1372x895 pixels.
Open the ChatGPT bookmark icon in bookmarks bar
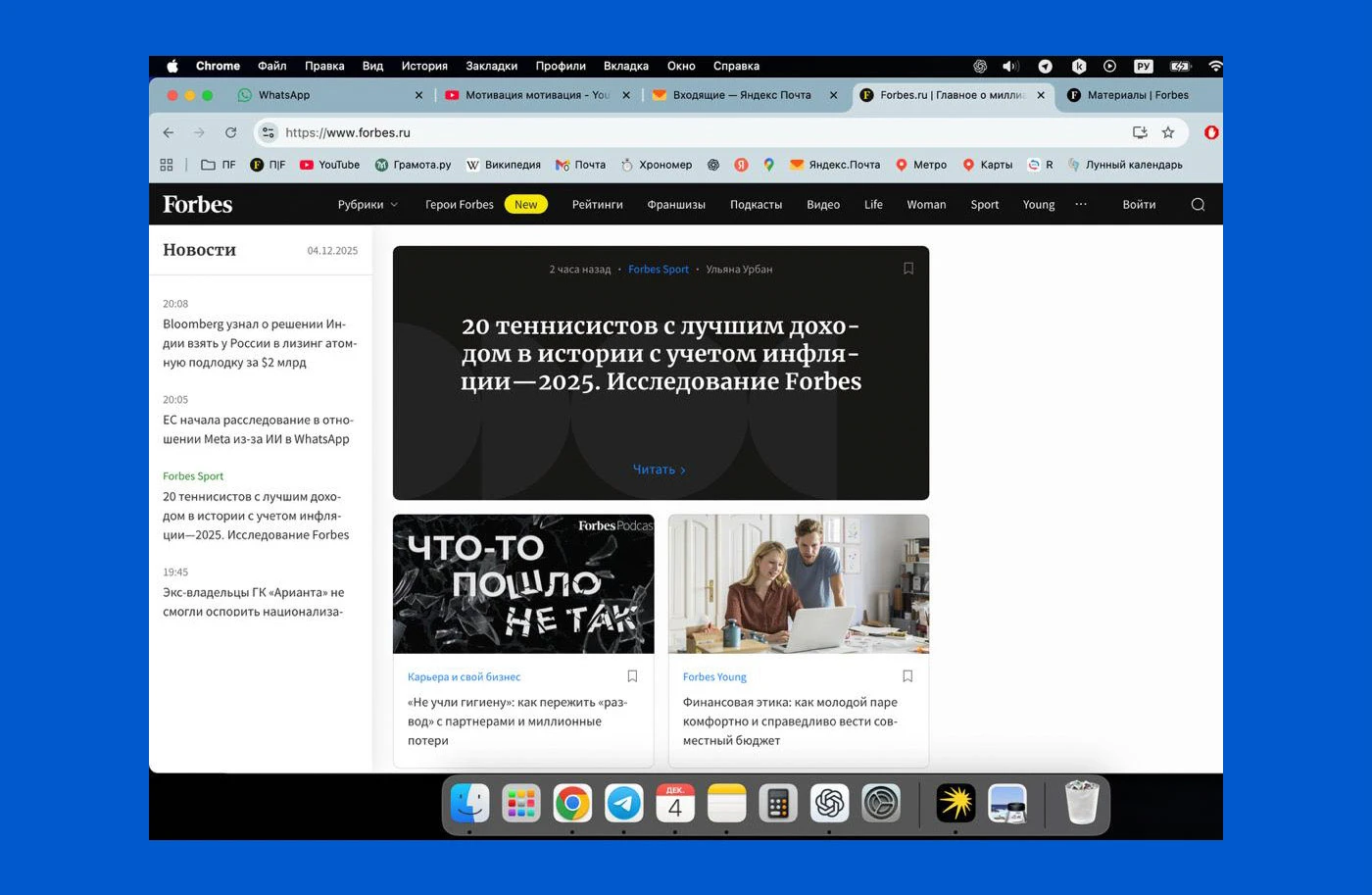(713, 165)
